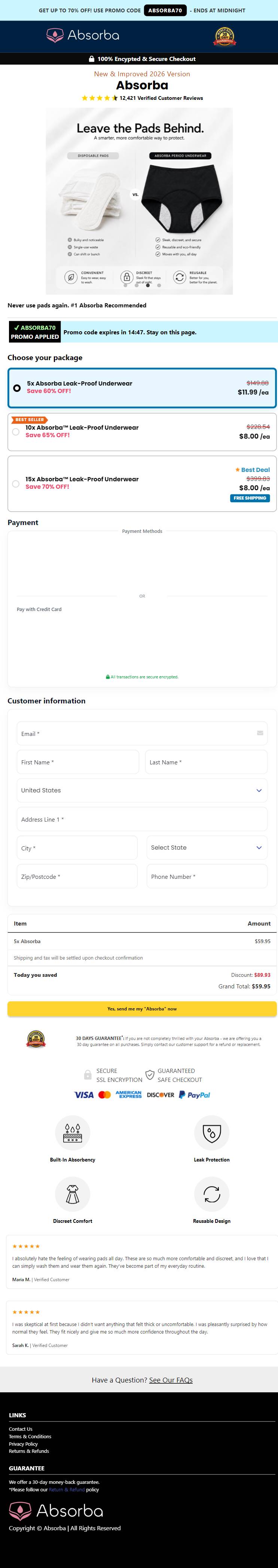This screenshot has width=278, height=1568.
Task: Select the third carousel dot on the product image
Action: coord(147,285)
